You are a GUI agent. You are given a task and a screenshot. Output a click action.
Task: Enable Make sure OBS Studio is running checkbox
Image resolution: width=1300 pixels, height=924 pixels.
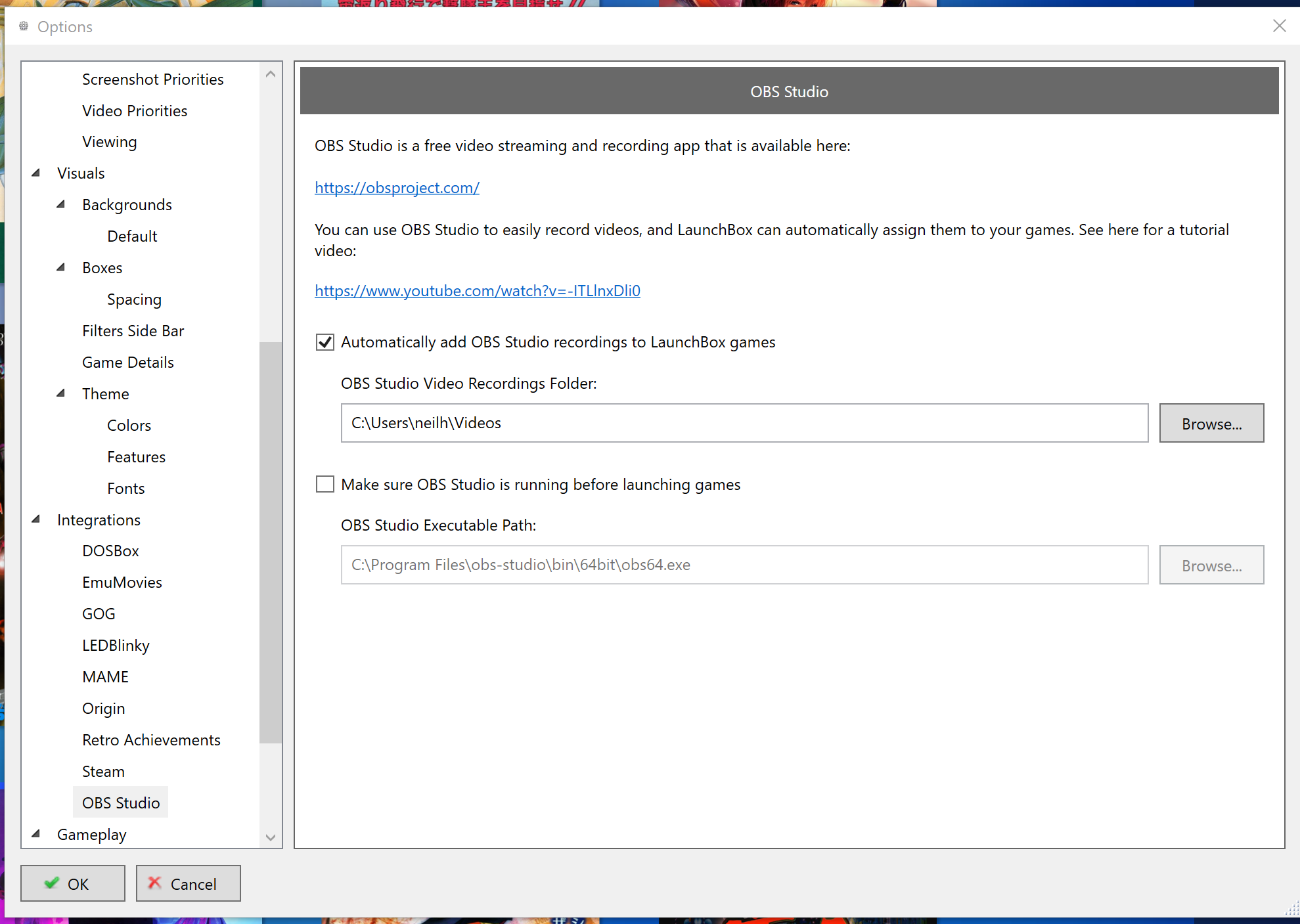(325, 484)
